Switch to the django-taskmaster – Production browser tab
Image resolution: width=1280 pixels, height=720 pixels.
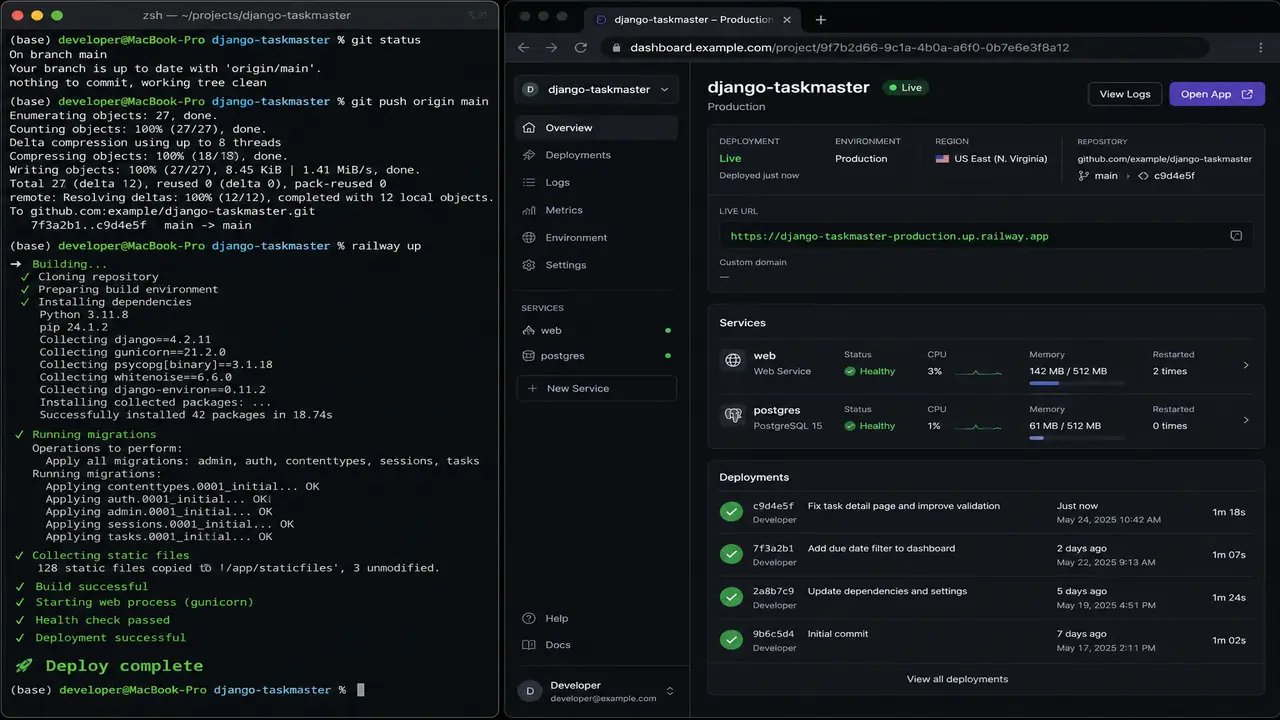click(692, 19)
